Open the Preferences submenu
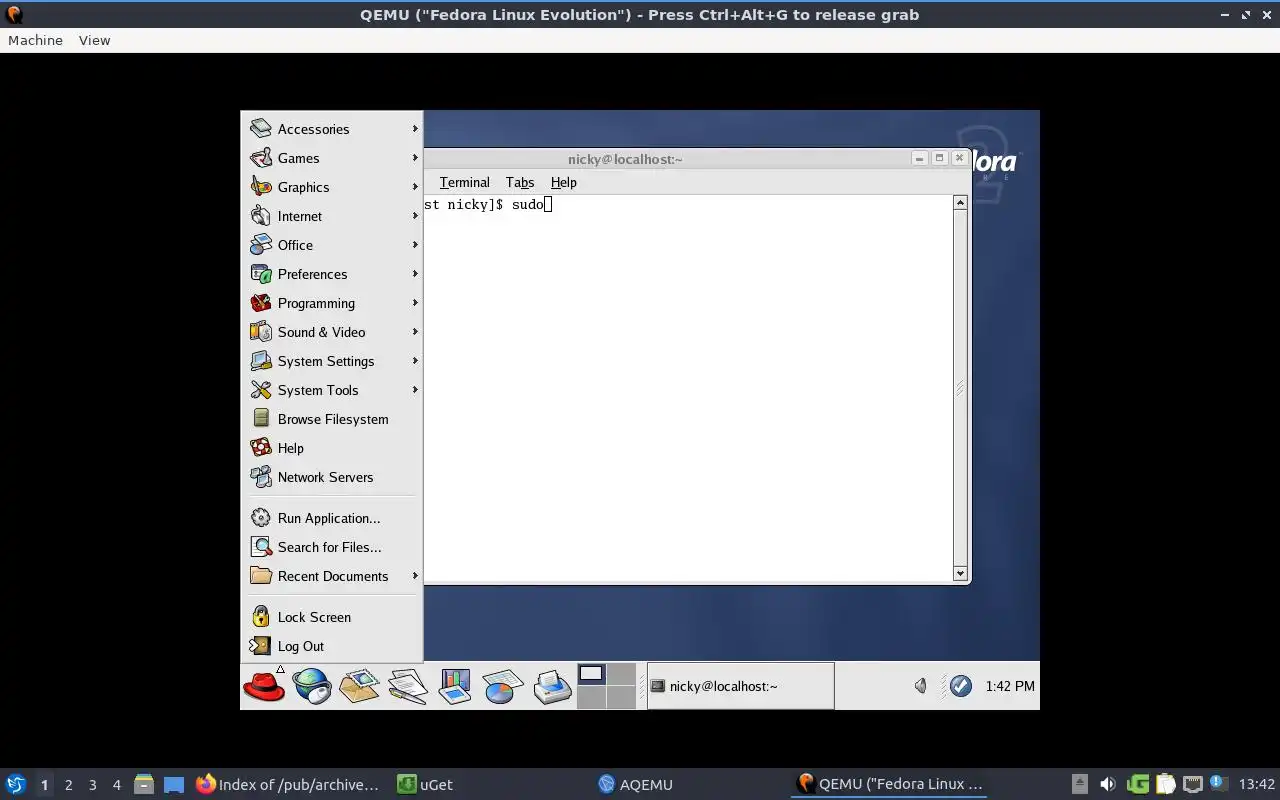The height and width of the screenshot is (800, 1280). pyautogui.click(x=332, y=274)
